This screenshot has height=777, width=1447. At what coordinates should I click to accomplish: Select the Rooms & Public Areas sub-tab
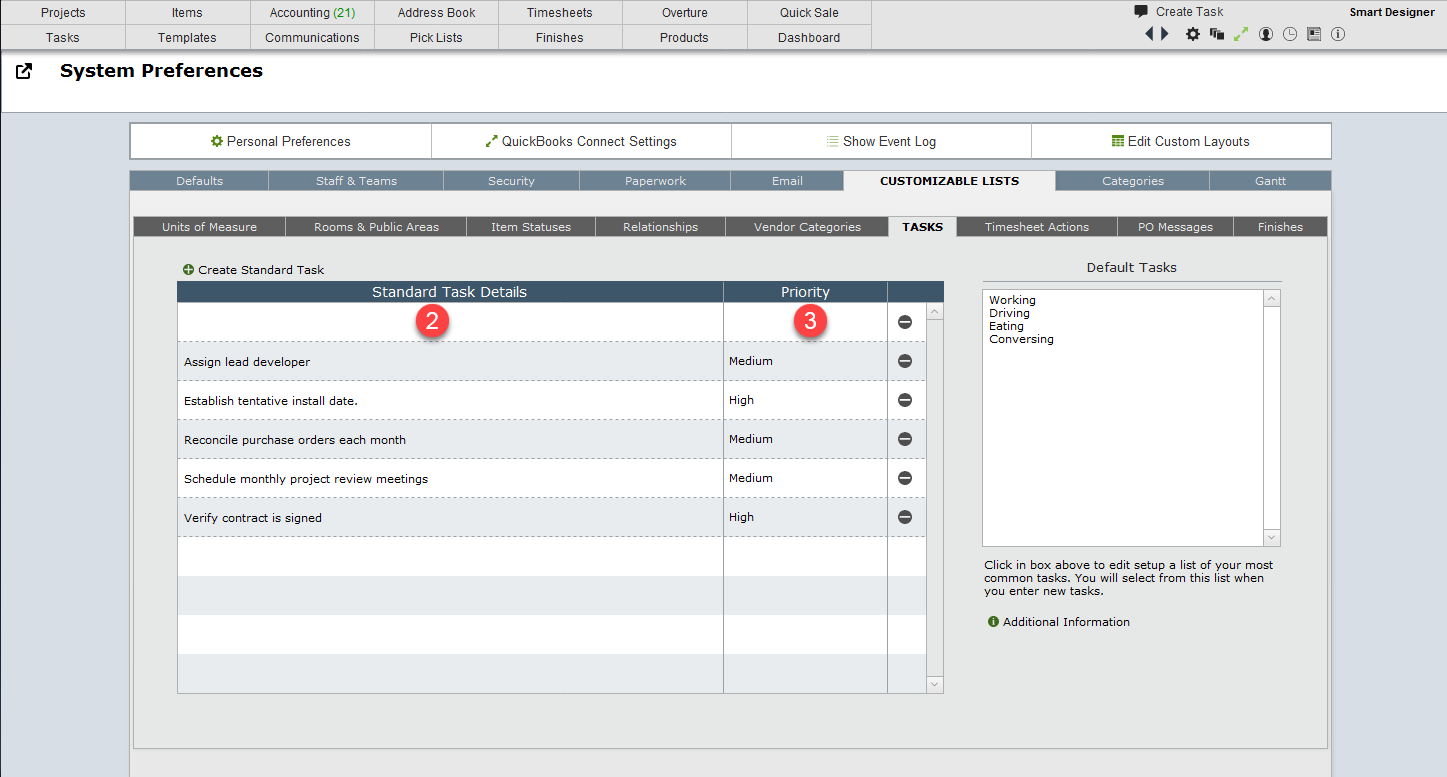point(376,227)
